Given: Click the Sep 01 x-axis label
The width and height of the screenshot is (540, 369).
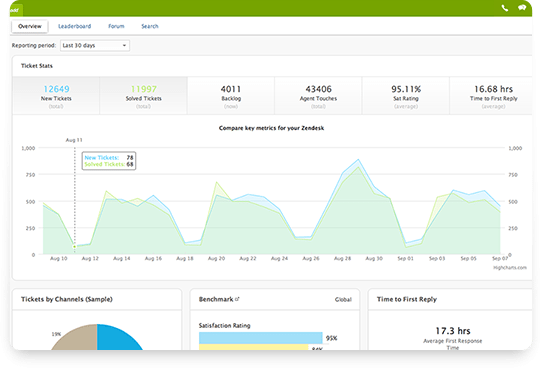Looking at the screenshot, I should (x=405, y=258).
